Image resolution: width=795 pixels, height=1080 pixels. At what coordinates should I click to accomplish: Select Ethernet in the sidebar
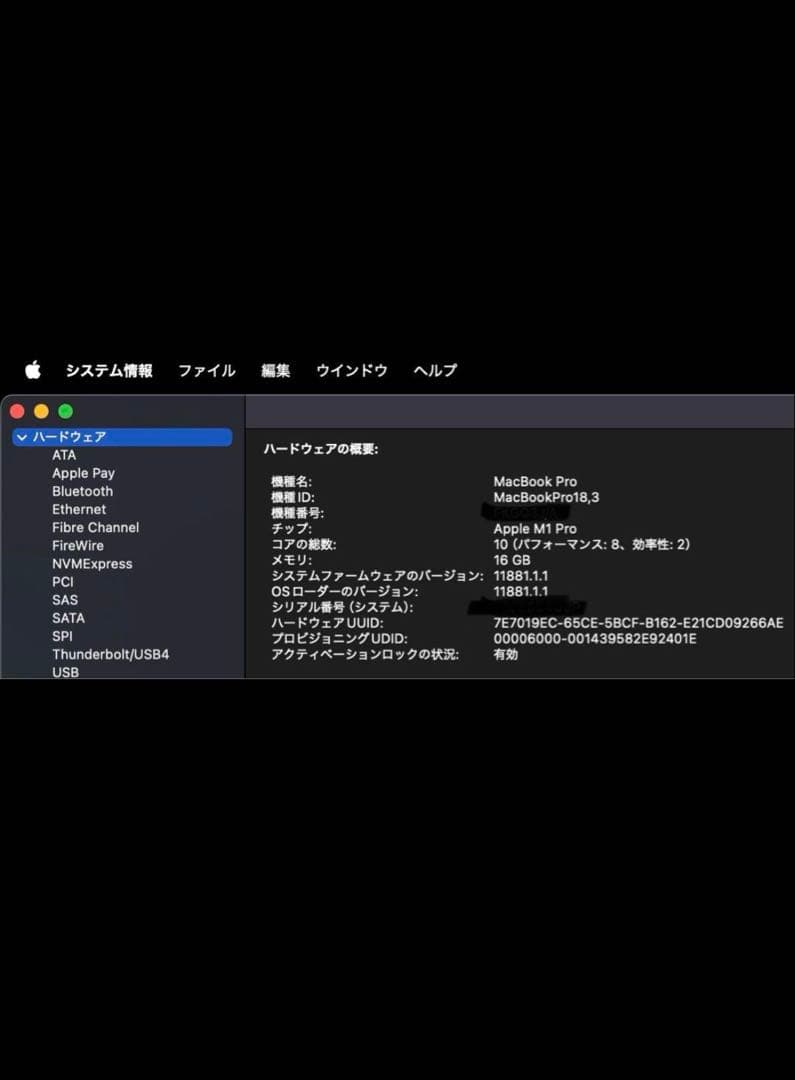point(79,510)
